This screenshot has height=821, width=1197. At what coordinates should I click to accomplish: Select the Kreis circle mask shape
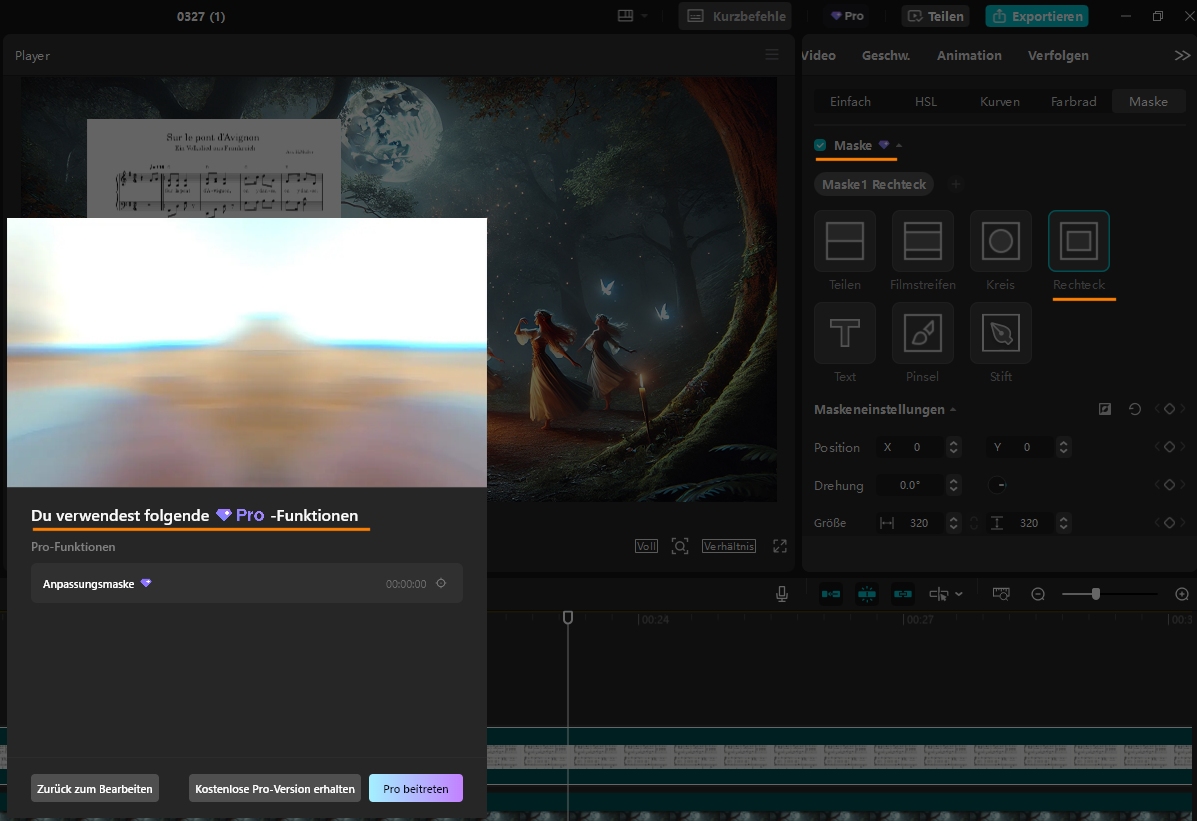click(x=1000, y=241)
